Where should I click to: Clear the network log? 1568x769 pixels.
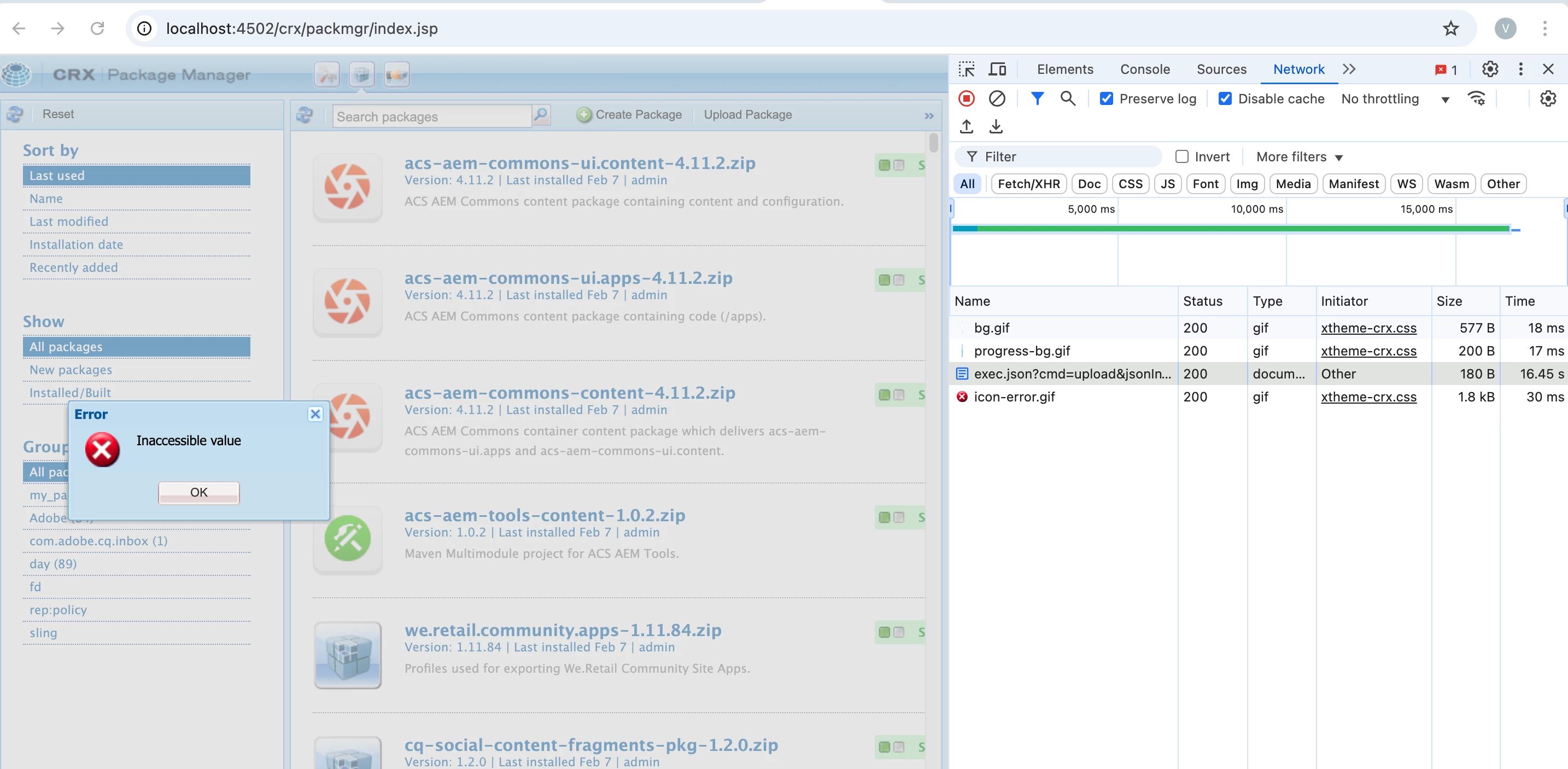[997, 98]
